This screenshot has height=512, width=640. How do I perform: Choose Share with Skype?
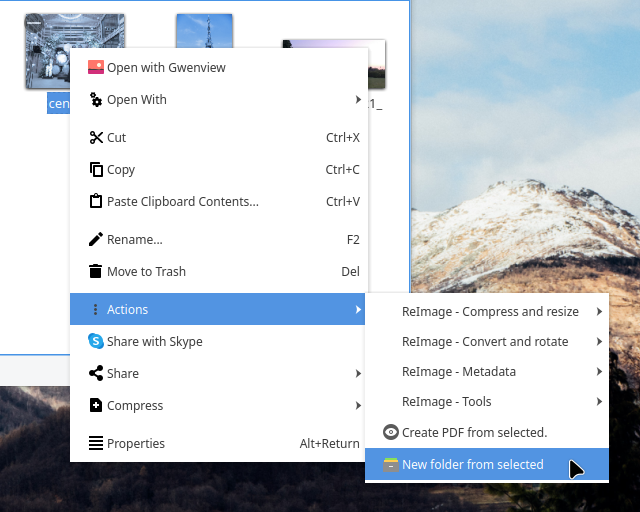click(x=219, y=341)
